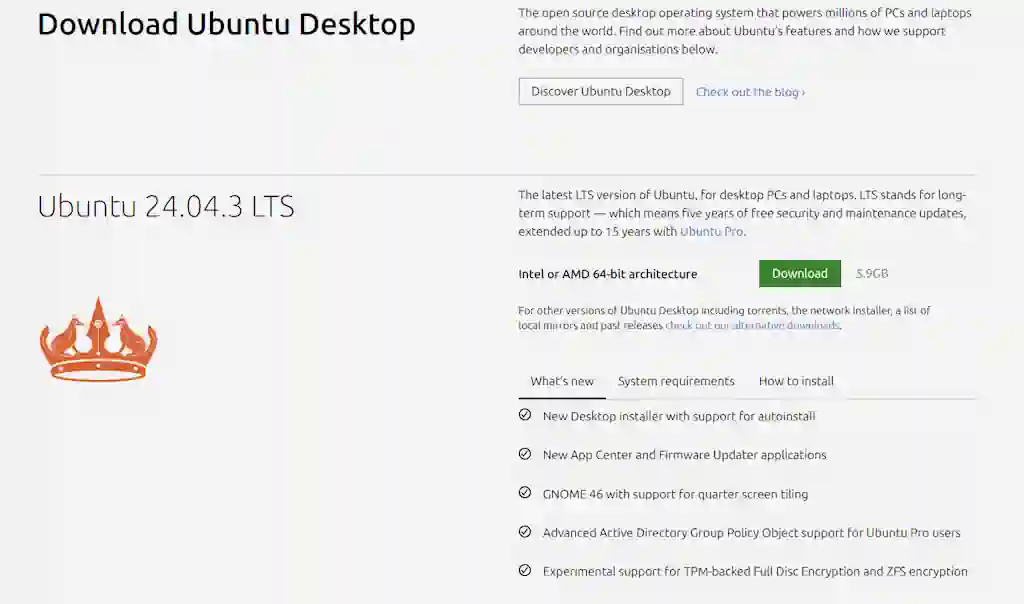Click the Discover Ubuntu Desktop button
The width and height of the screenshot is (1024, 604).
600,91
